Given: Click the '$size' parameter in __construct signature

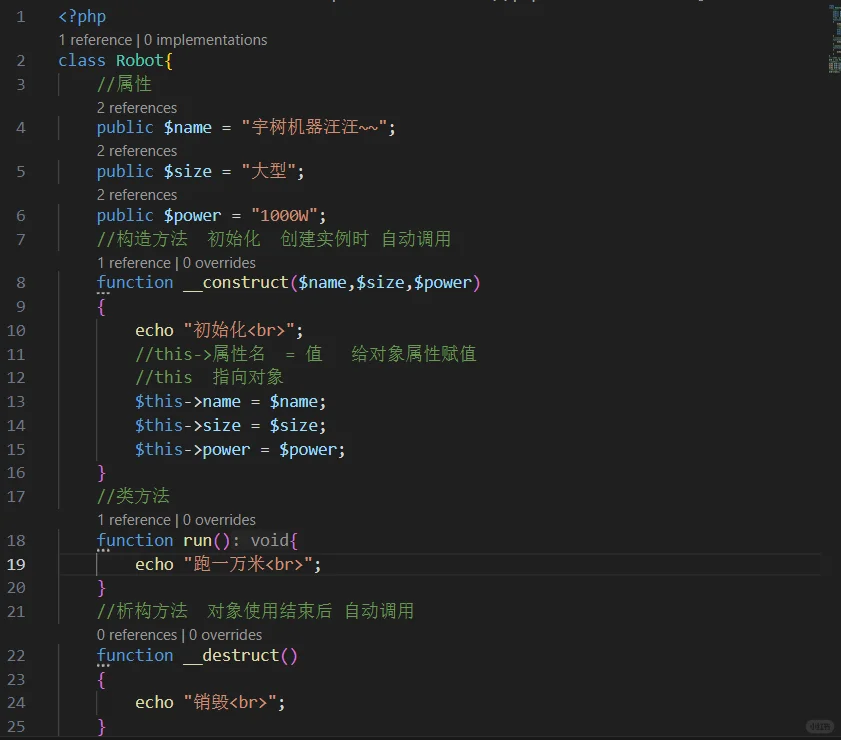Looking at the screenshot, I should pyautogui.click(x=380, y=283).
